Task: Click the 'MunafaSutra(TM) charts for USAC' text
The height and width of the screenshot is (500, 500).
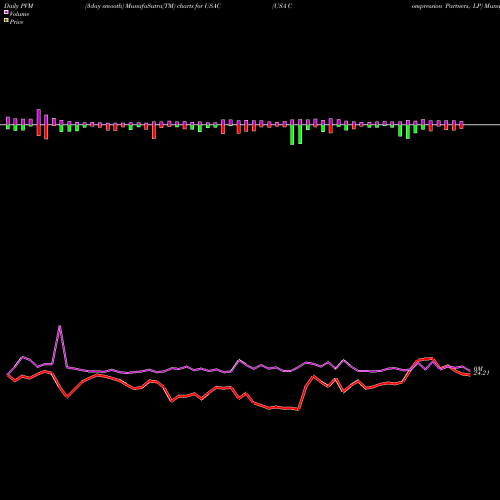Action: click(x=173, y=6)
